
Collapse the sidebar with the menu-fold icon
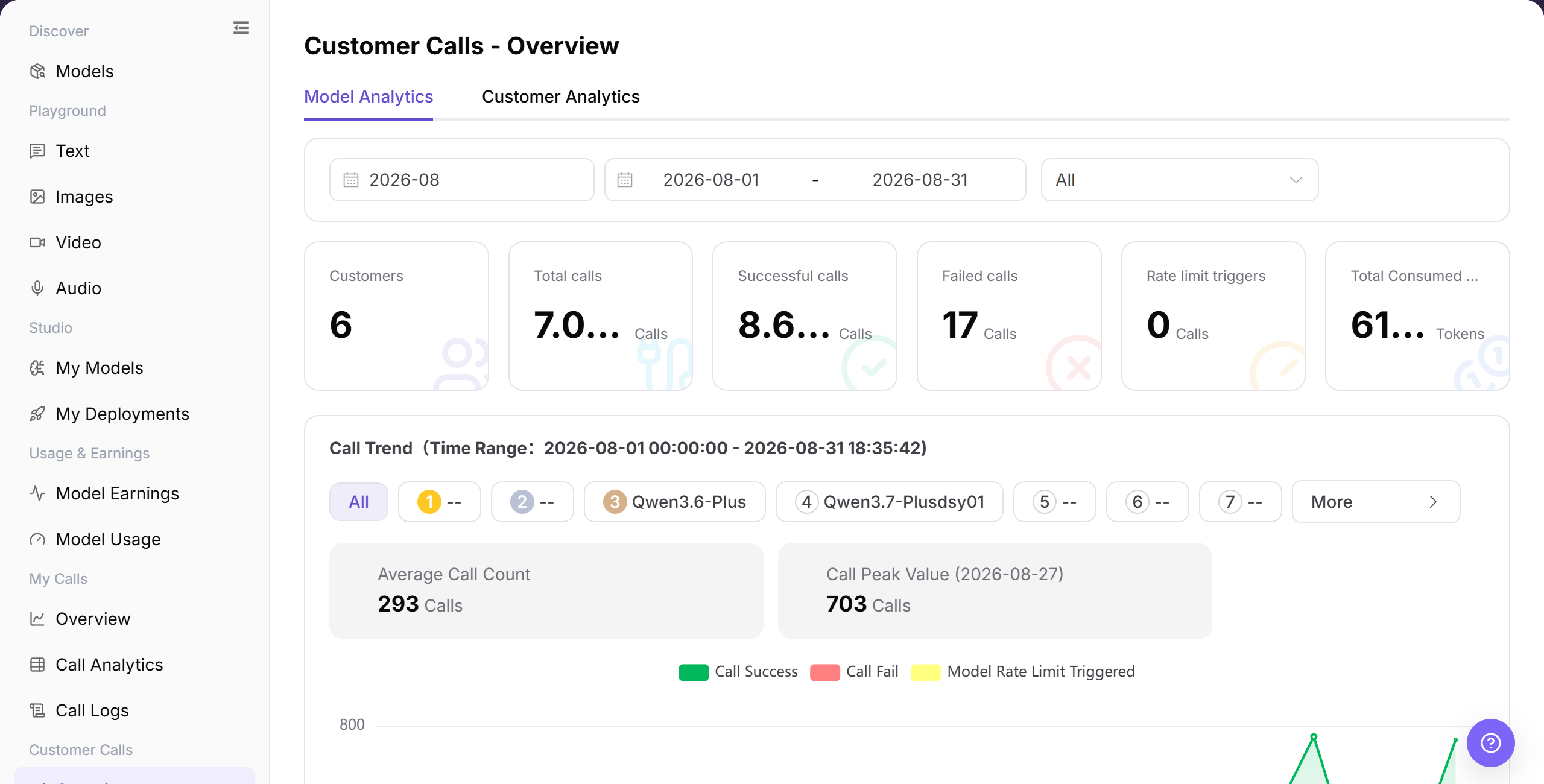241,28
